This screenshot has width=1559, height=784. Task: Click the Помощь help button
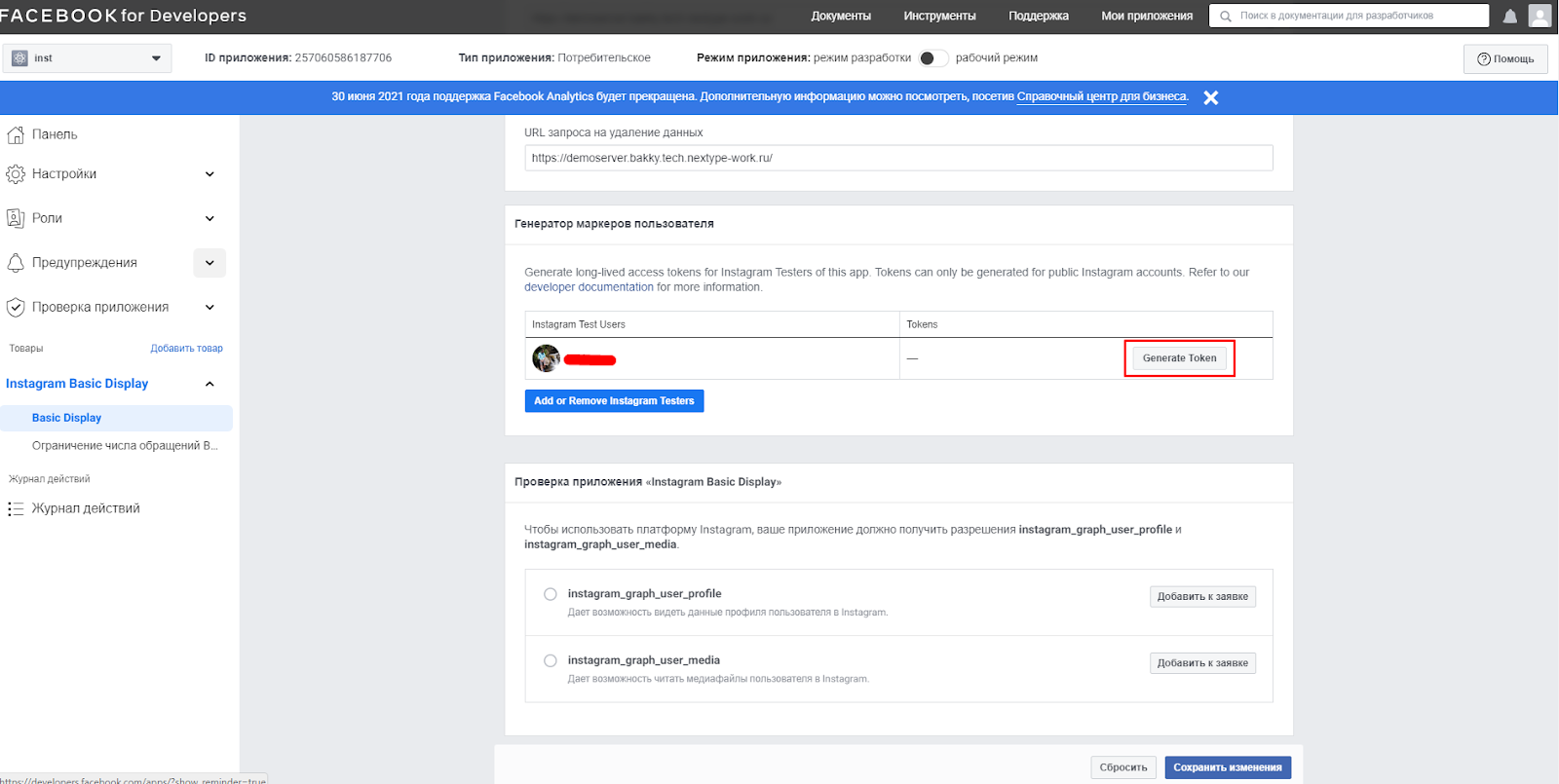tap(1505, 59)
